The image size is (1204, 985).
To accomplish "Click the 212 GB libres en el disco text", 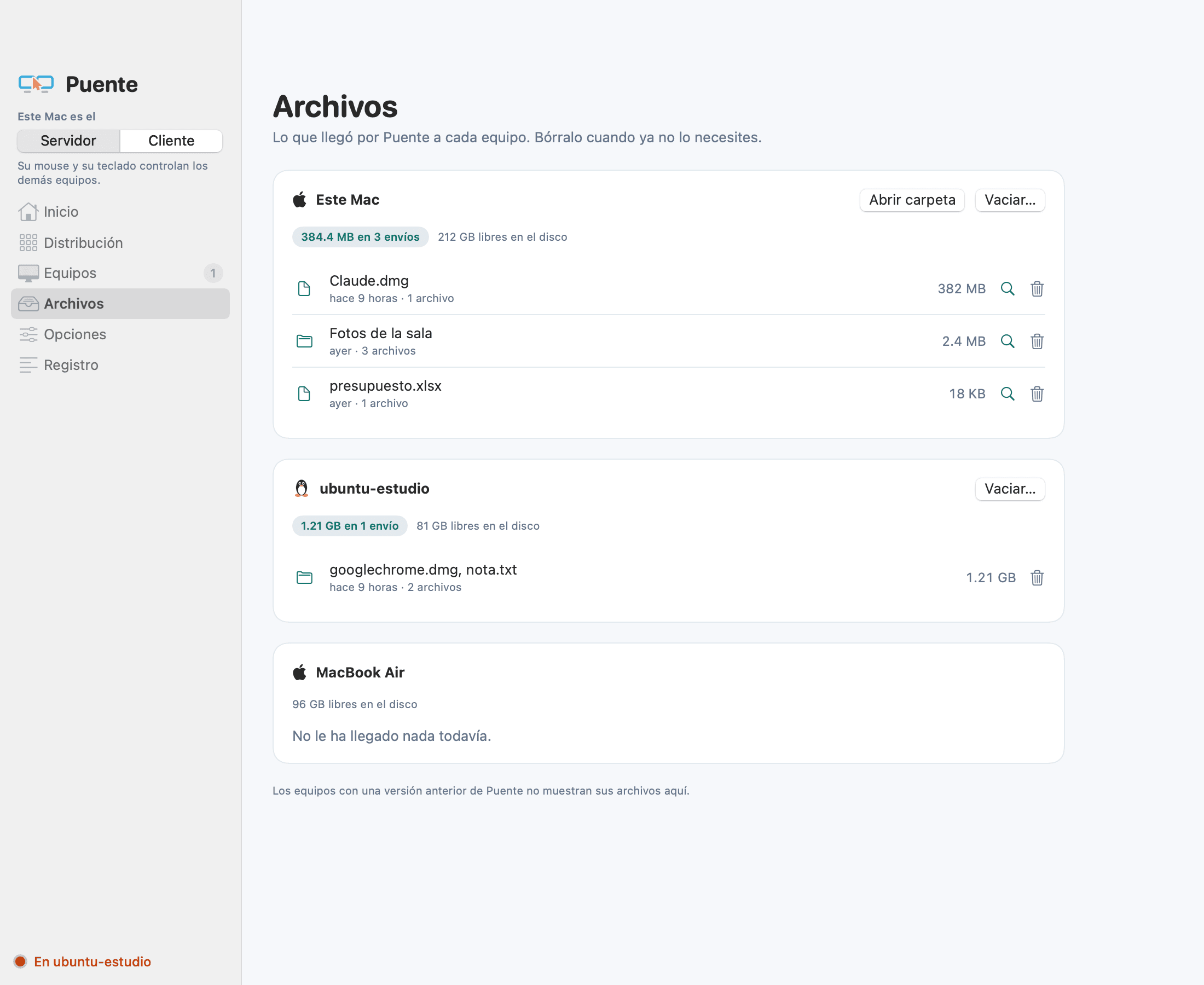I will (x=502, y=236).
